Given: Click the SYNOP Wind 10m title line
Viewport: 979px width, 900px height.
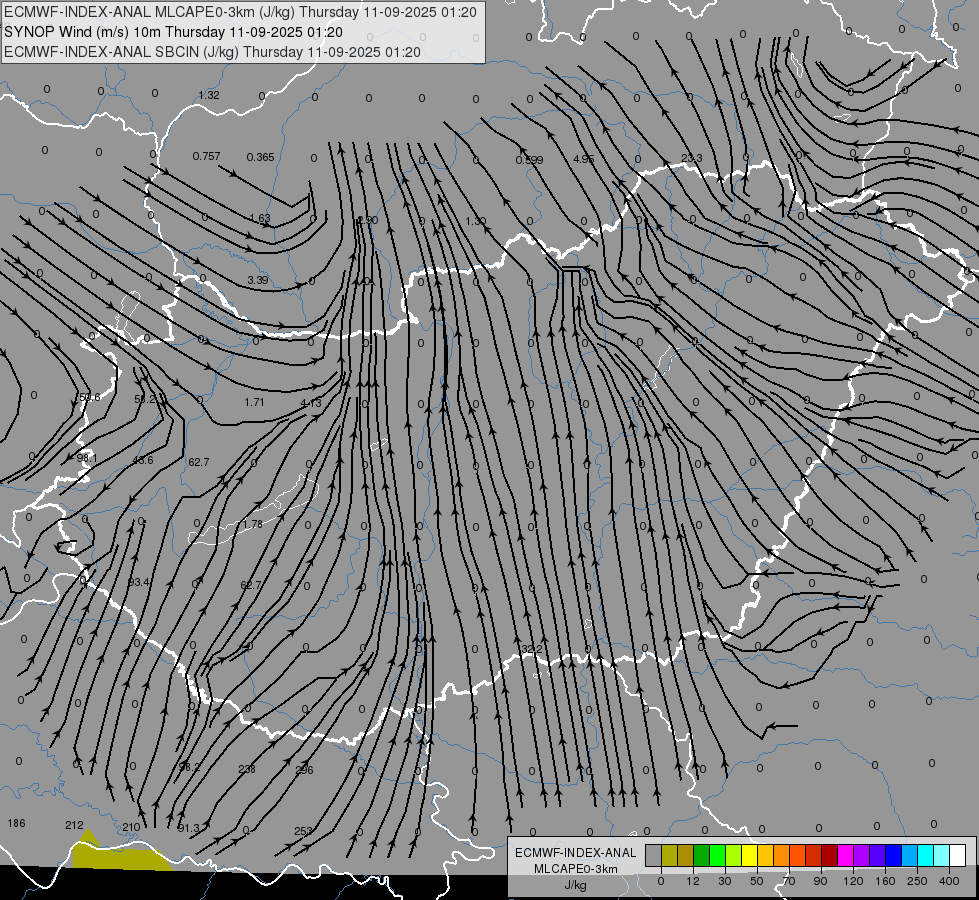Looking at the screenshot, I should [174, 32].
